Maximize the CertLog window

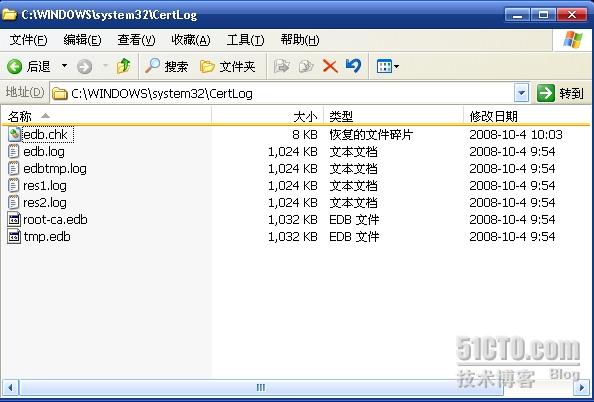543,15
